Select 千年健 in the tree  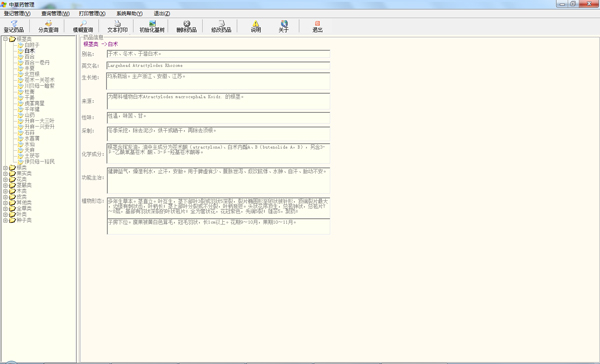point(32,109)
